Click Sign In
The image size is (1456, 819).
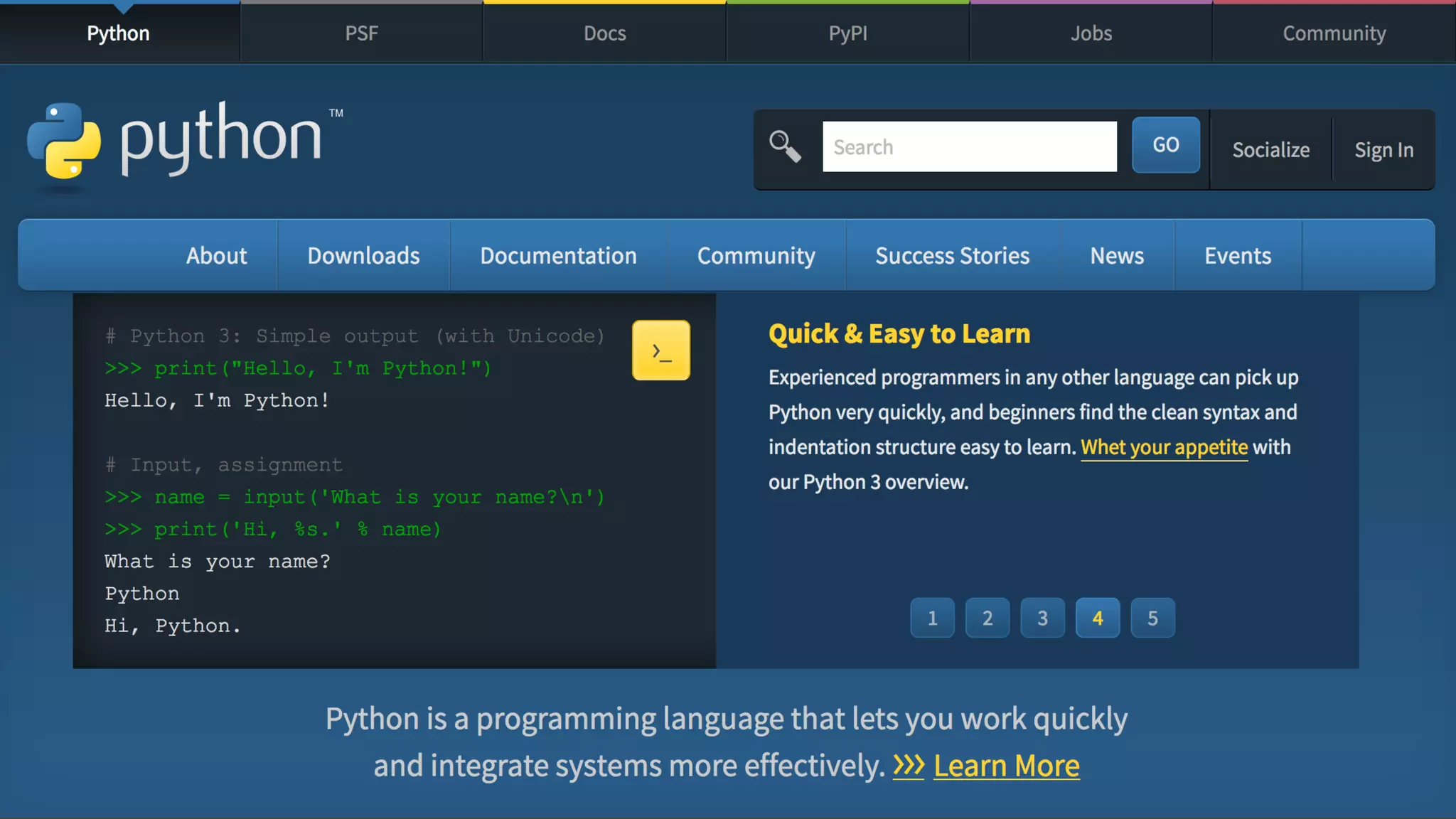pos(1383,150)
